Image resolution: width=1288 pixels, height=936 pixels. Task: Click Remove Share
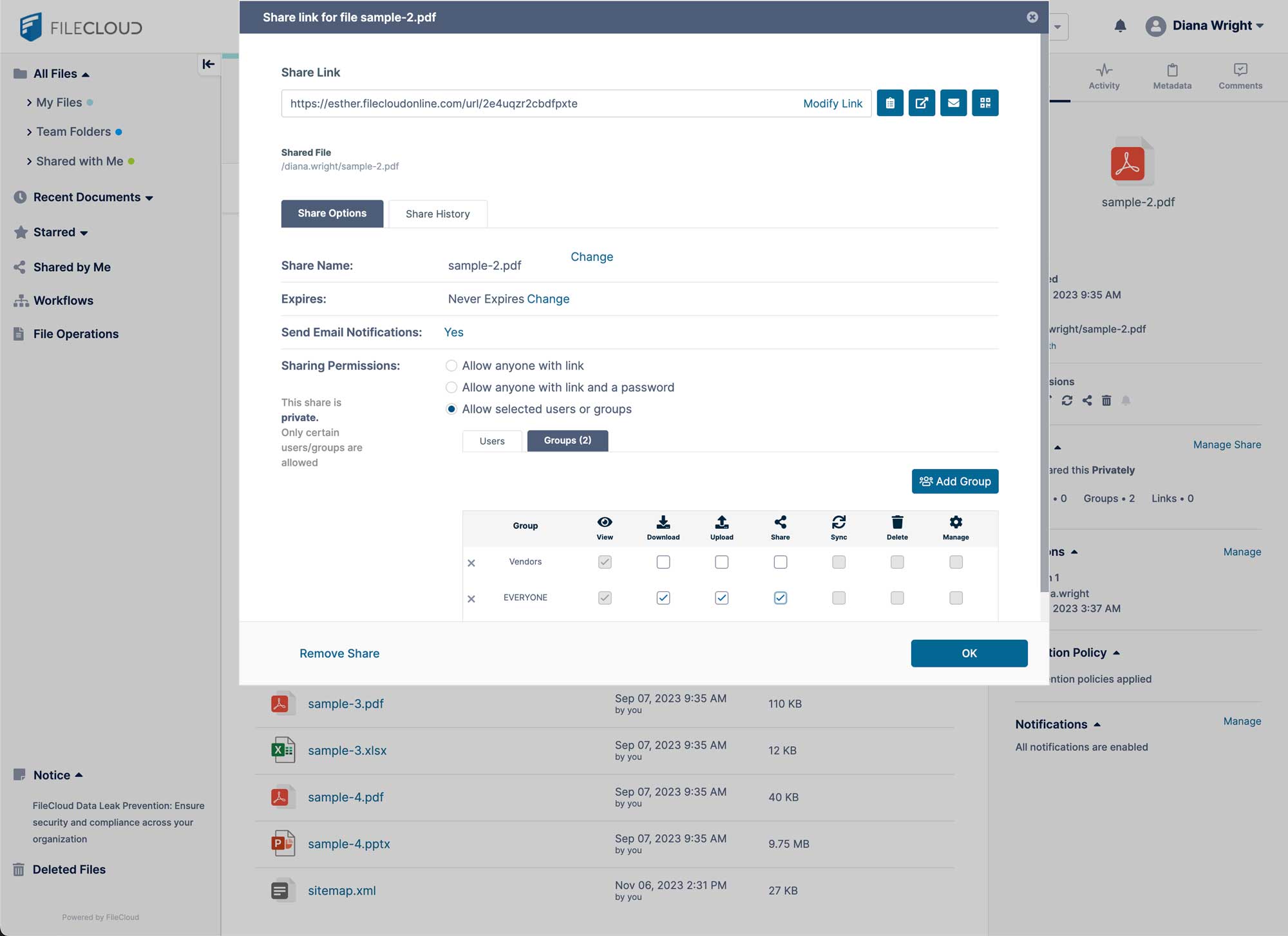point(339,653)
